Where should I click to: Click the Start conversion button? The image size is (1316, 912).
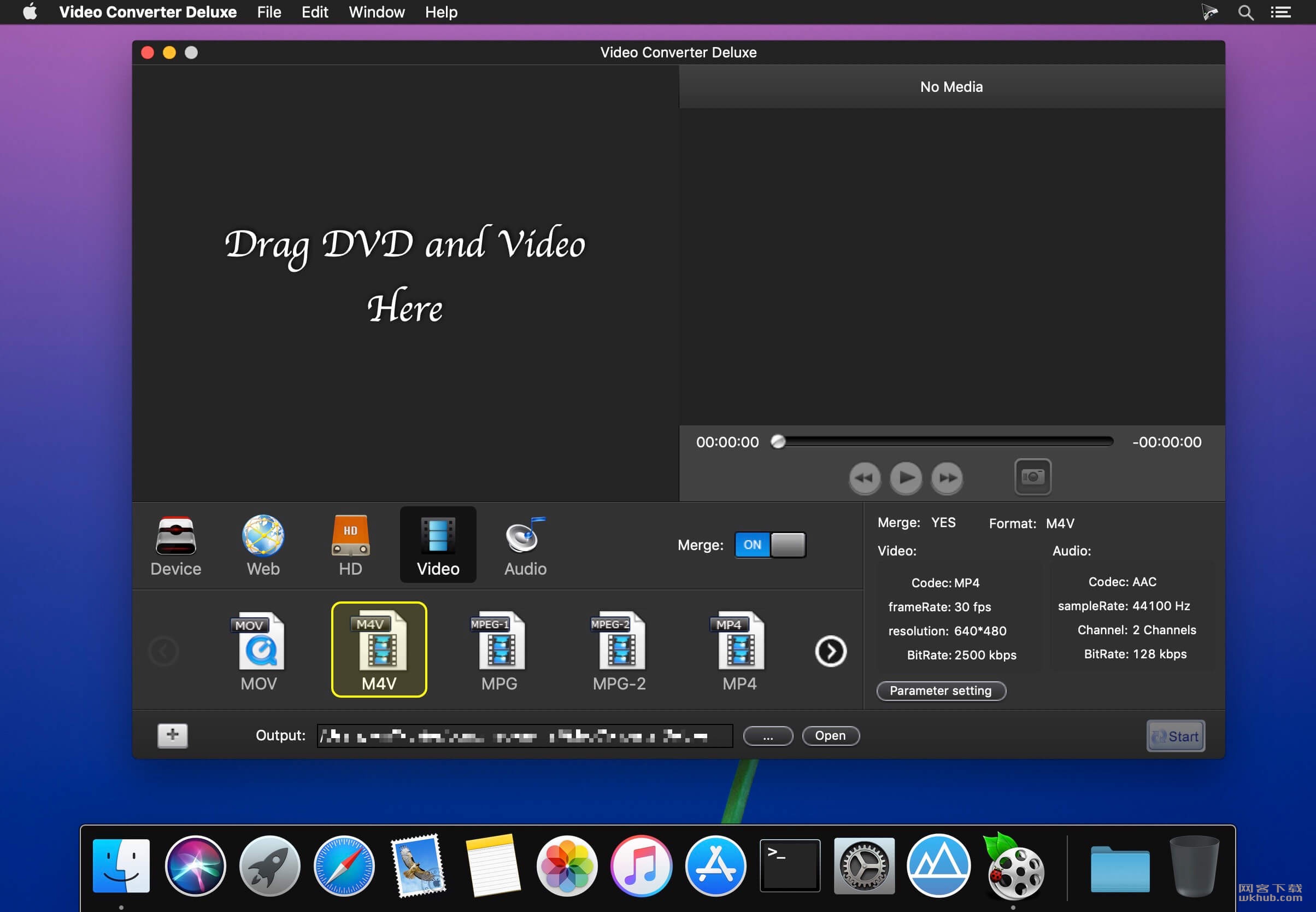tap(1176, 736)
